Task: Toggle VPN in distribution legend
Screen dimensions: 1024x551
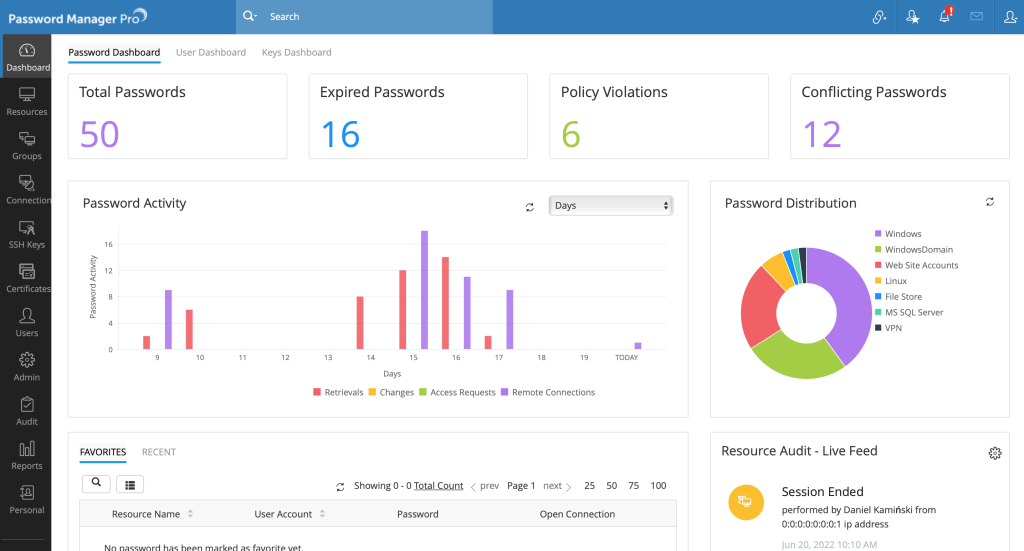Action: click(x=888, y=328)
